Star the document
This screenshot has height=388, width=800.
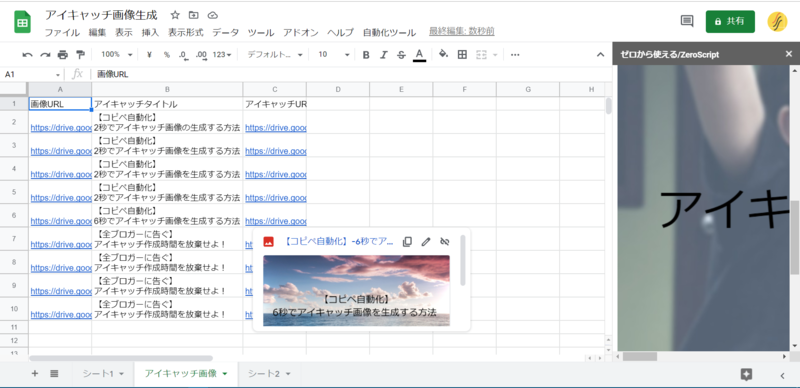[174, 15]
